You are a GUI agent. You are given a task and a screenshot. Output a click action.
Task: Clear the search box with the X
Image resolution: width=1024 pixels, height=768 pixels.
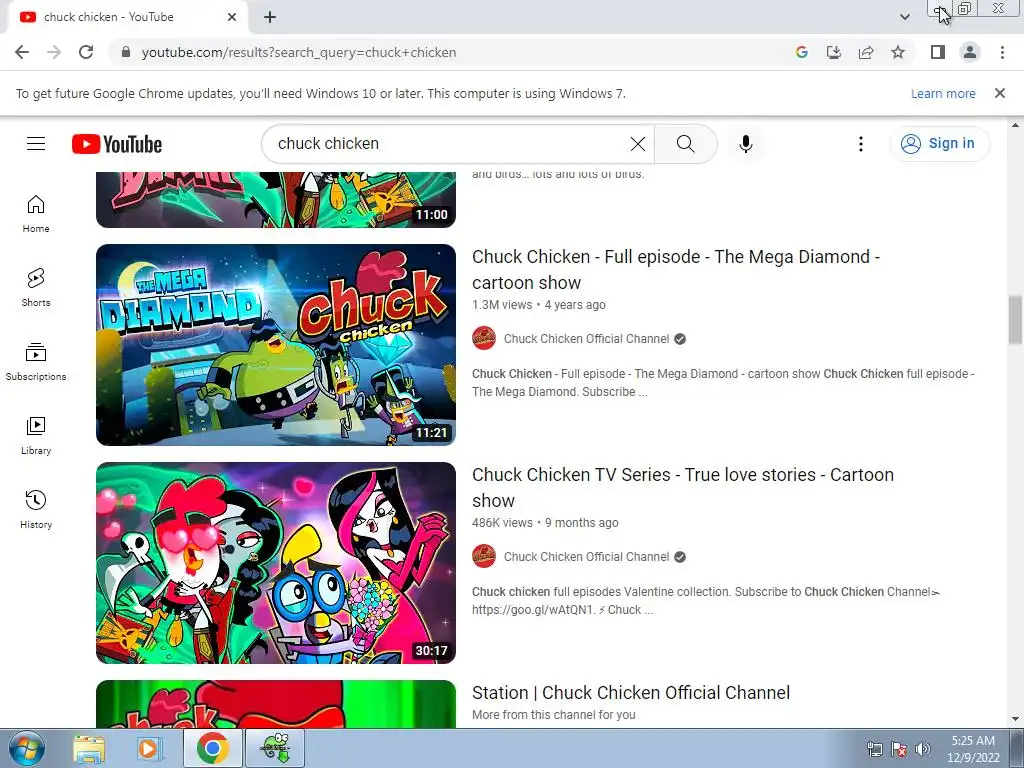tap(637, 144)
